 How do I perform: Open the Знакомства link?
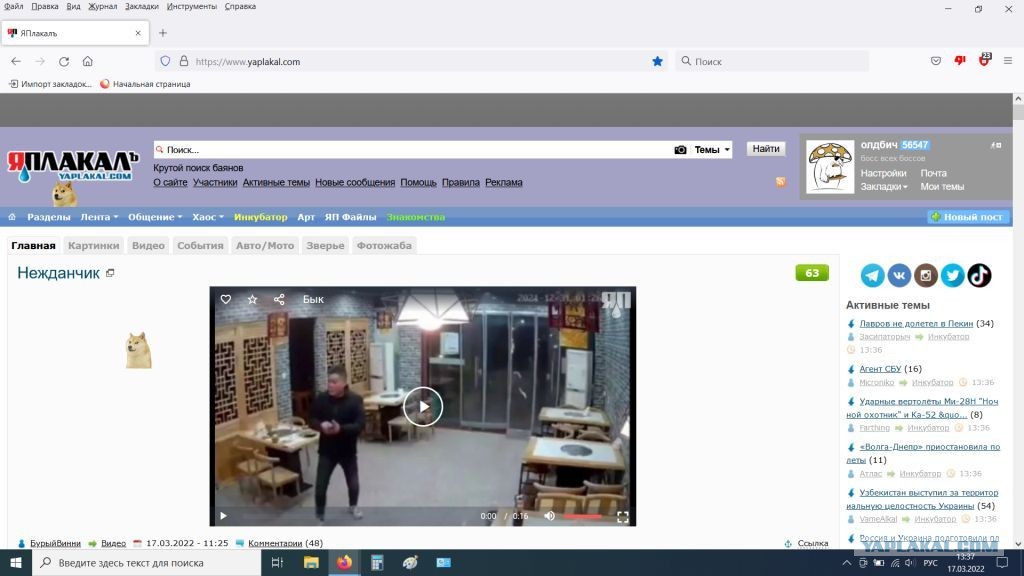pos(415,217)
